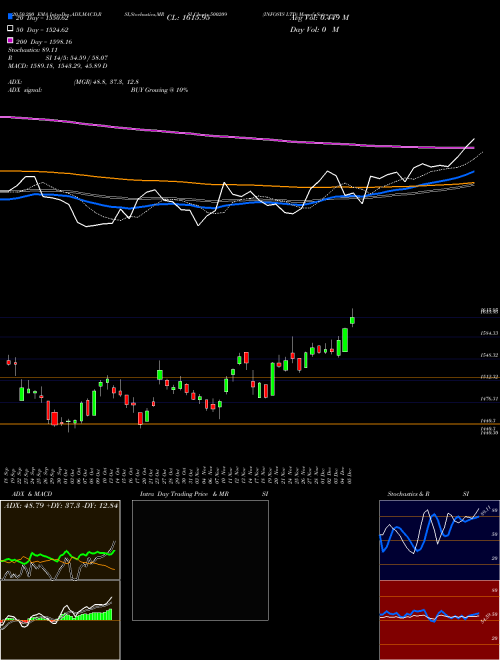Click the blue 20 Day legend swatch
The image size is (500, 660).
pos(10,16)
